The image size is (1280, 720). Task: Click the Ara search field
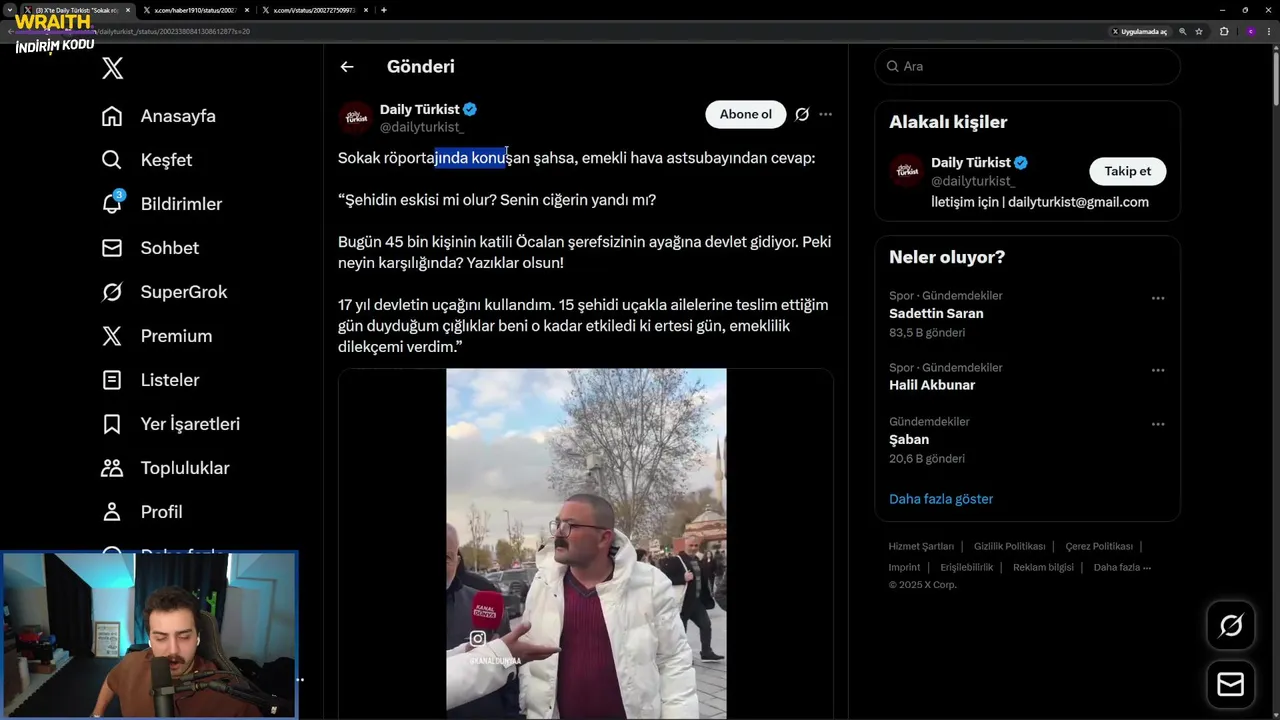click(x=1027, y=66)
